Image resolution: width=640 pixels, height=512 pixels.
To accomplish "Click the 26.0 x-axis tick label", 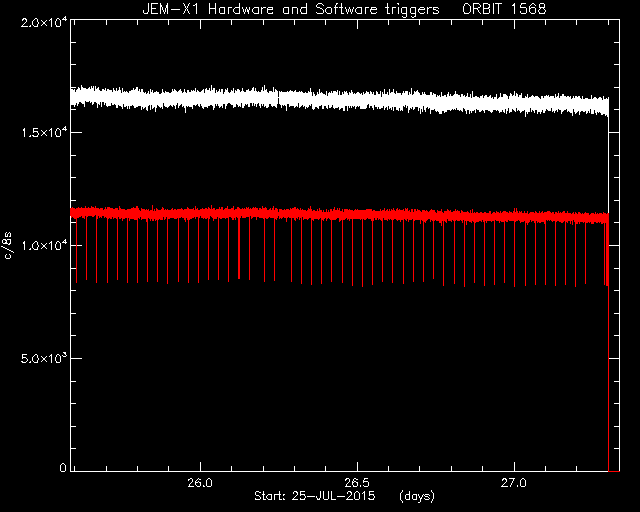I will (200, 483).
